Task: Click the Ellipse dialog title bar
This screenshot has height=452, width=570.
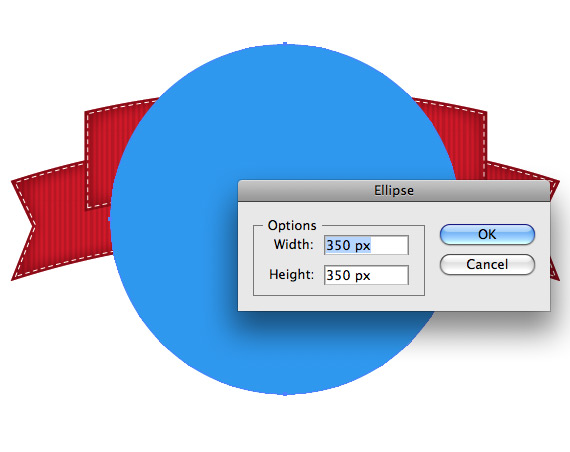Action: click(394, 191)
